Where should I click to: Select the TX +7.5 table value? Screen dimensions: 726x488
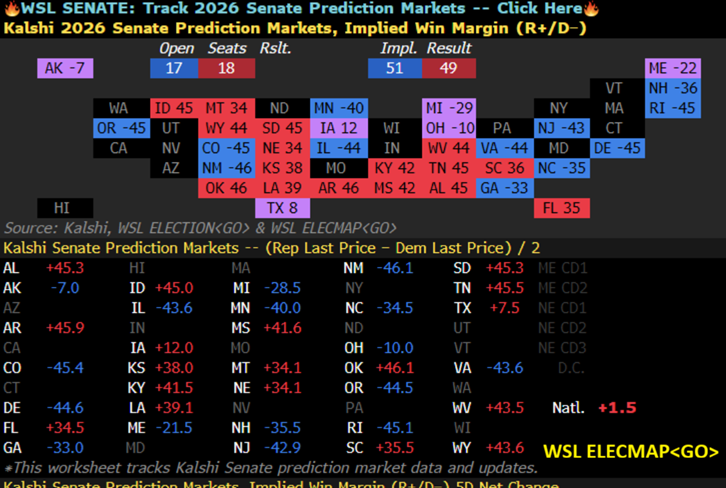point(505,307)
